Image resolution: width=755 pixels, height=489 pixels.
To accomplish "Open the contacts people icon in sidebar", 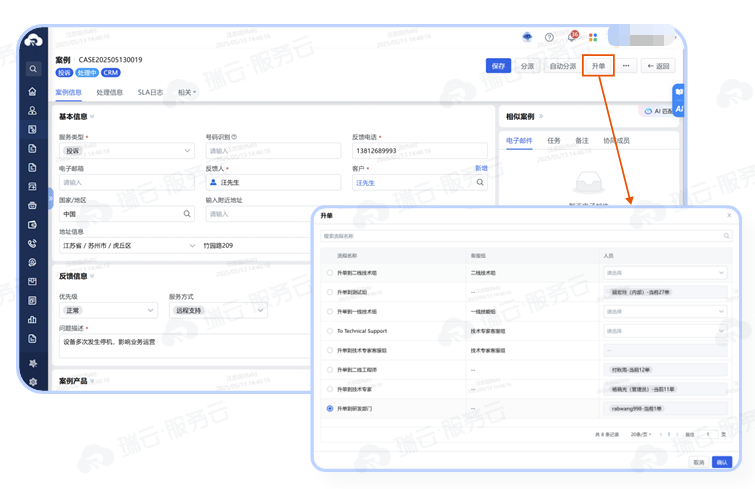I will click(x=32, y=110).
